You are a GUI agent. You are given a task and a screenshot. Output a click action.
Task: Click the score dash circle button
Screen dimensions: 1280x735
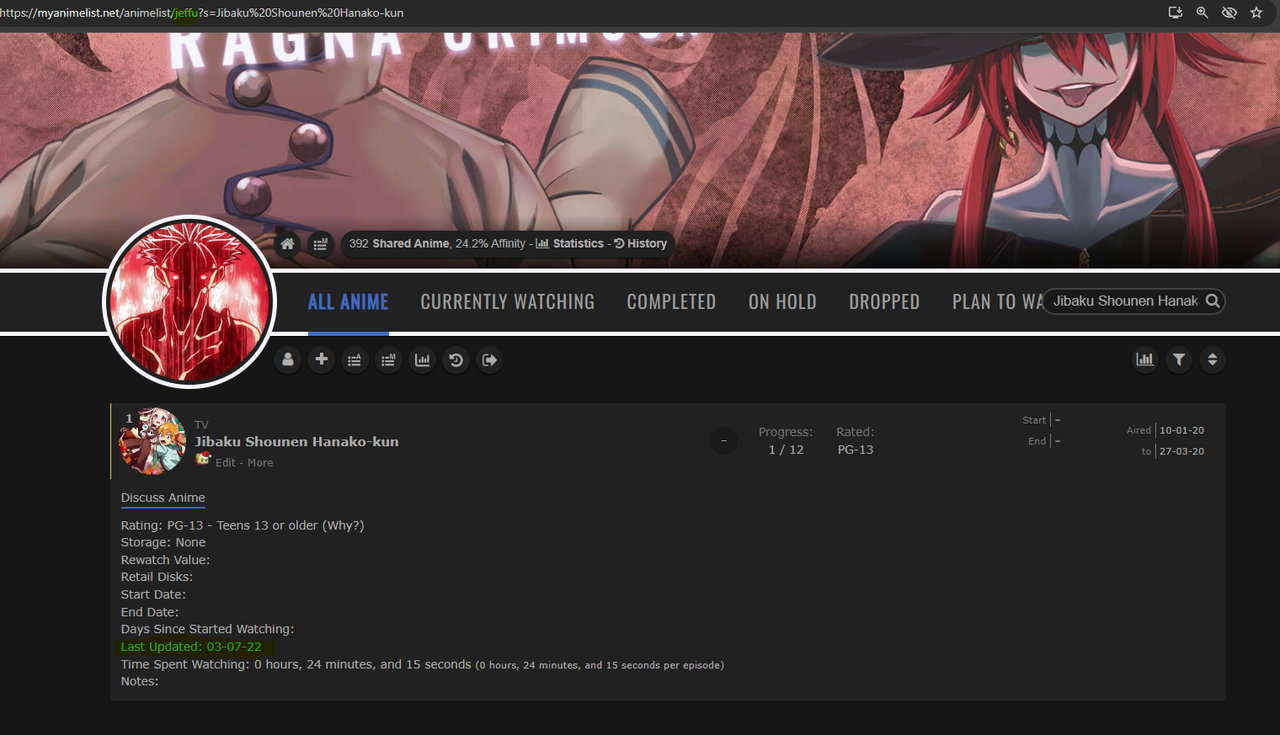pyautogui.click(x=724, y=441)
